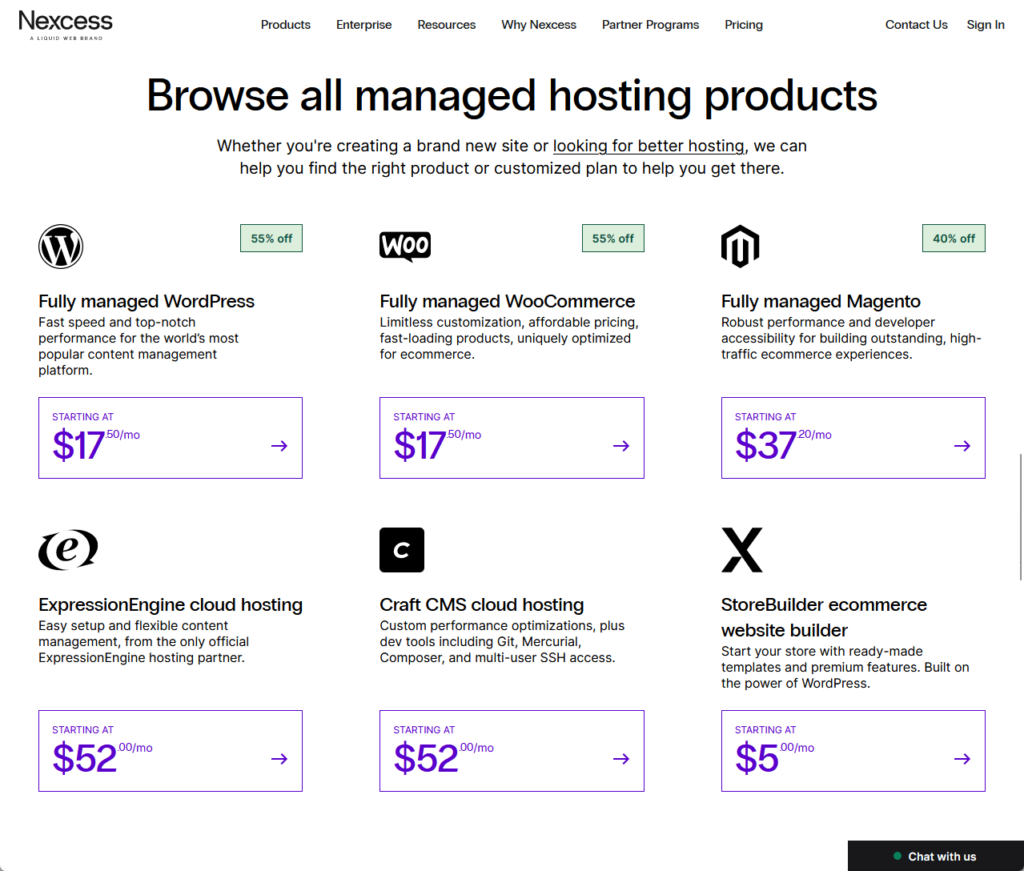Click arrow in StoreBuilder $5 pricing box
The width and height of the screenshot is (1024, 871).
(962, 759)
